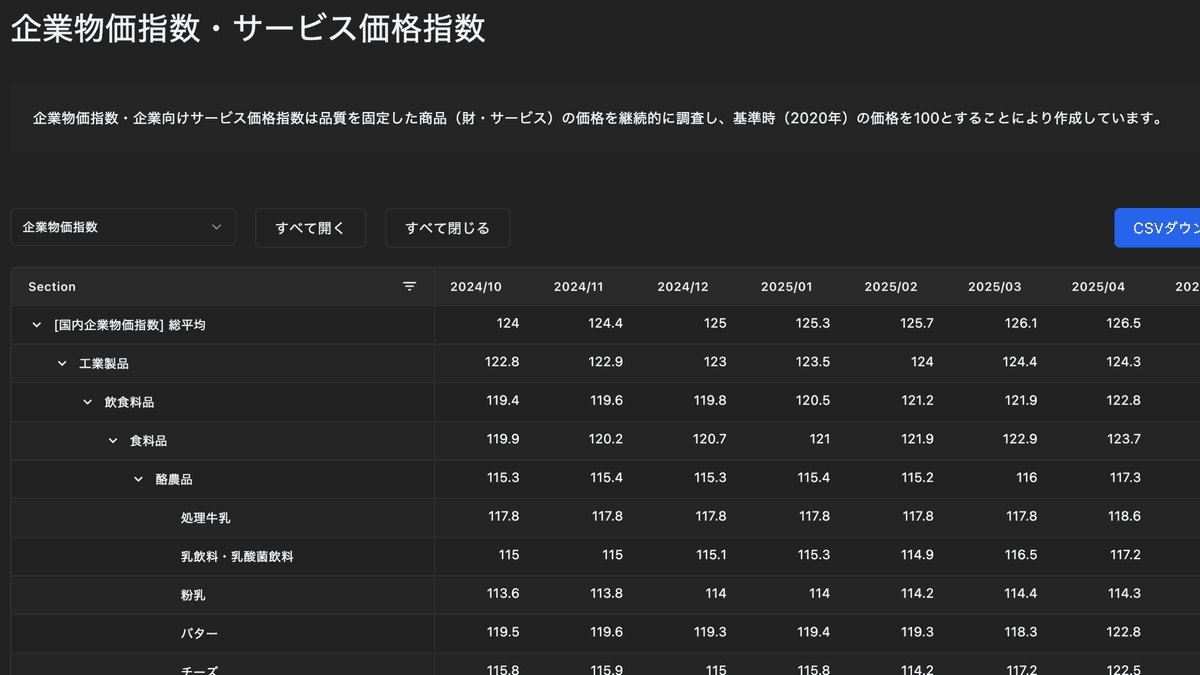Collapse the 食料品 tree row
This screenshot has width=1200, height=675.
pyautogui.click(x=113, y=441)
